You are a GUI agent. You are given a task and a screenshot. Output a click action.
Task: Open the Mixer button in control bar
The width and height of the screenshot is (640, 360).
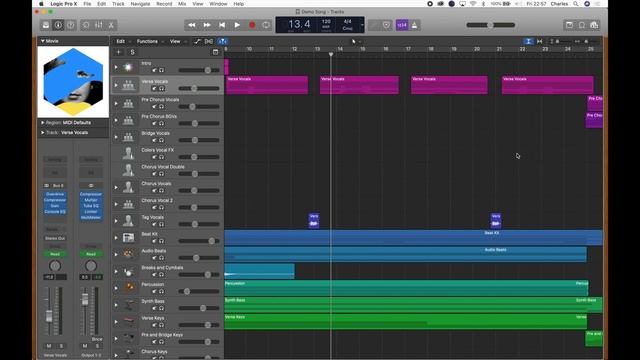99,25
